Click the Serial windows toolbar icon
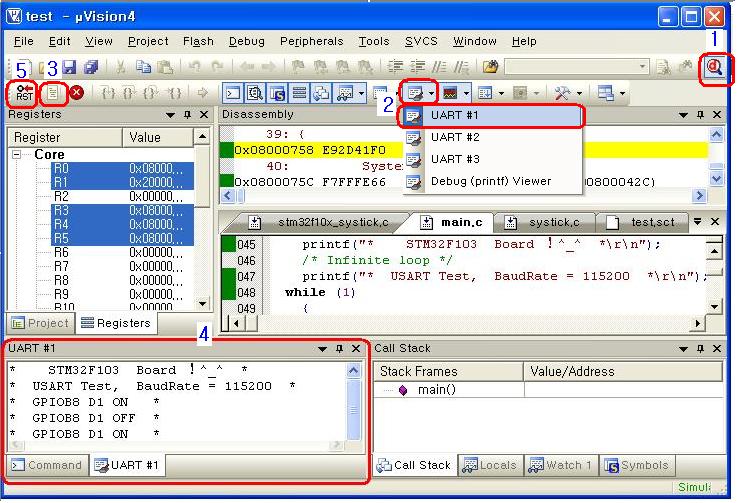737x503 pixels. 416,93
